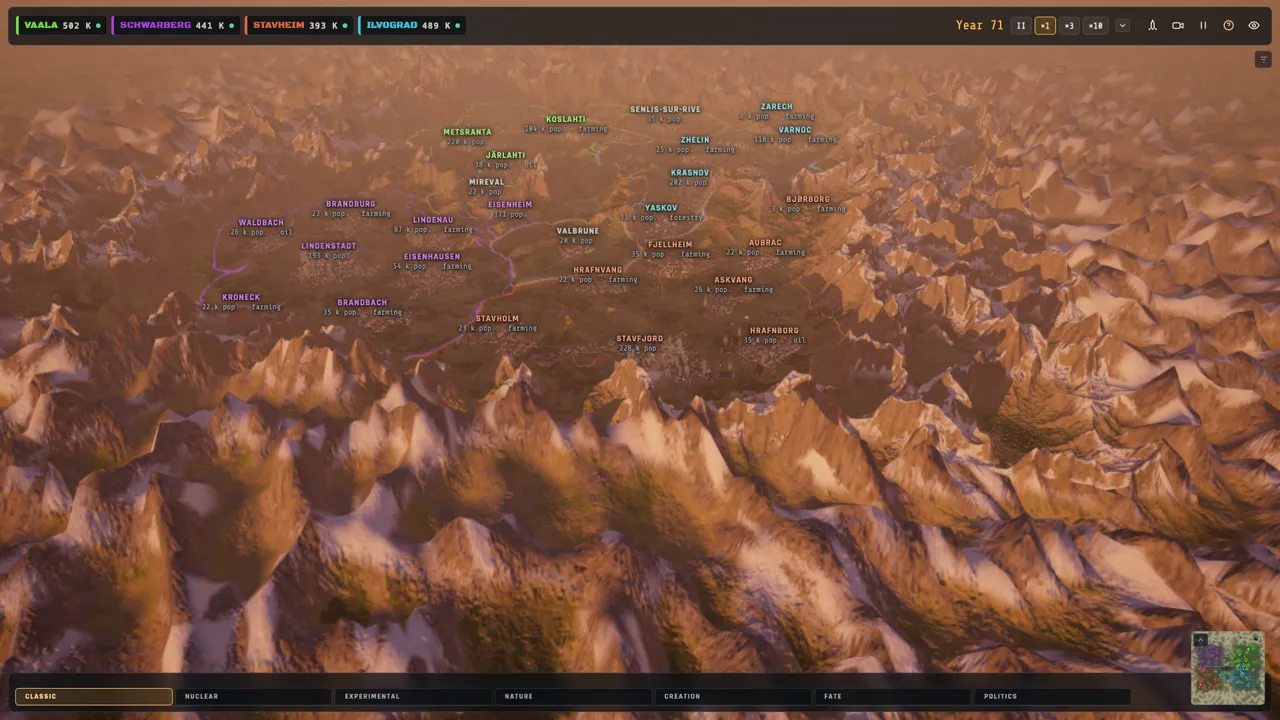Click the Bjørborg city label
This screenshot has width=1280, height=720.
[x=808, y=199]
